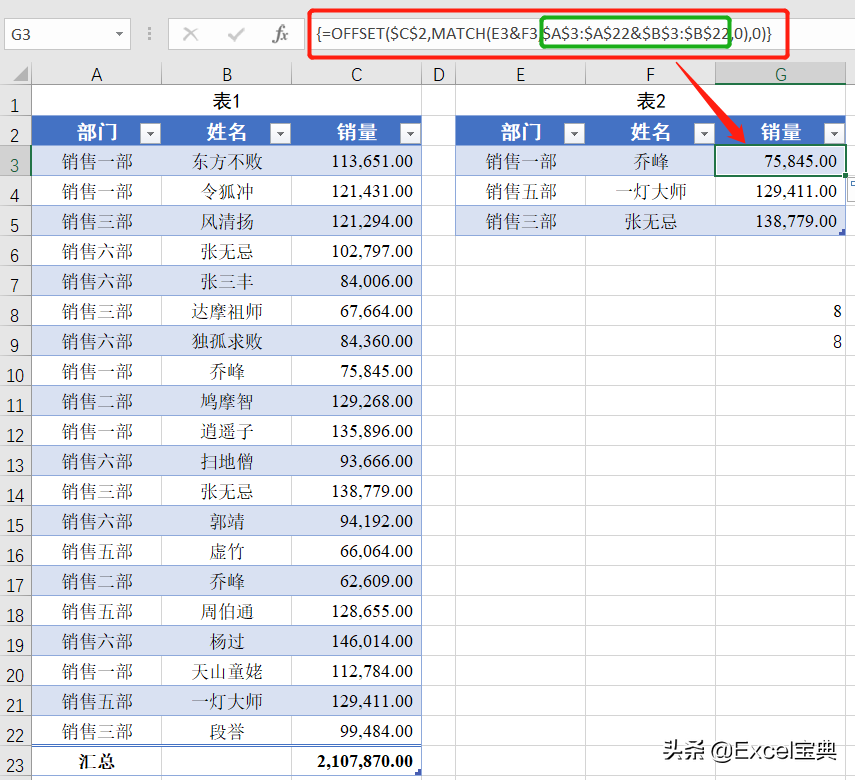Select column F header

pyautogui.click(x=651, y=74)
